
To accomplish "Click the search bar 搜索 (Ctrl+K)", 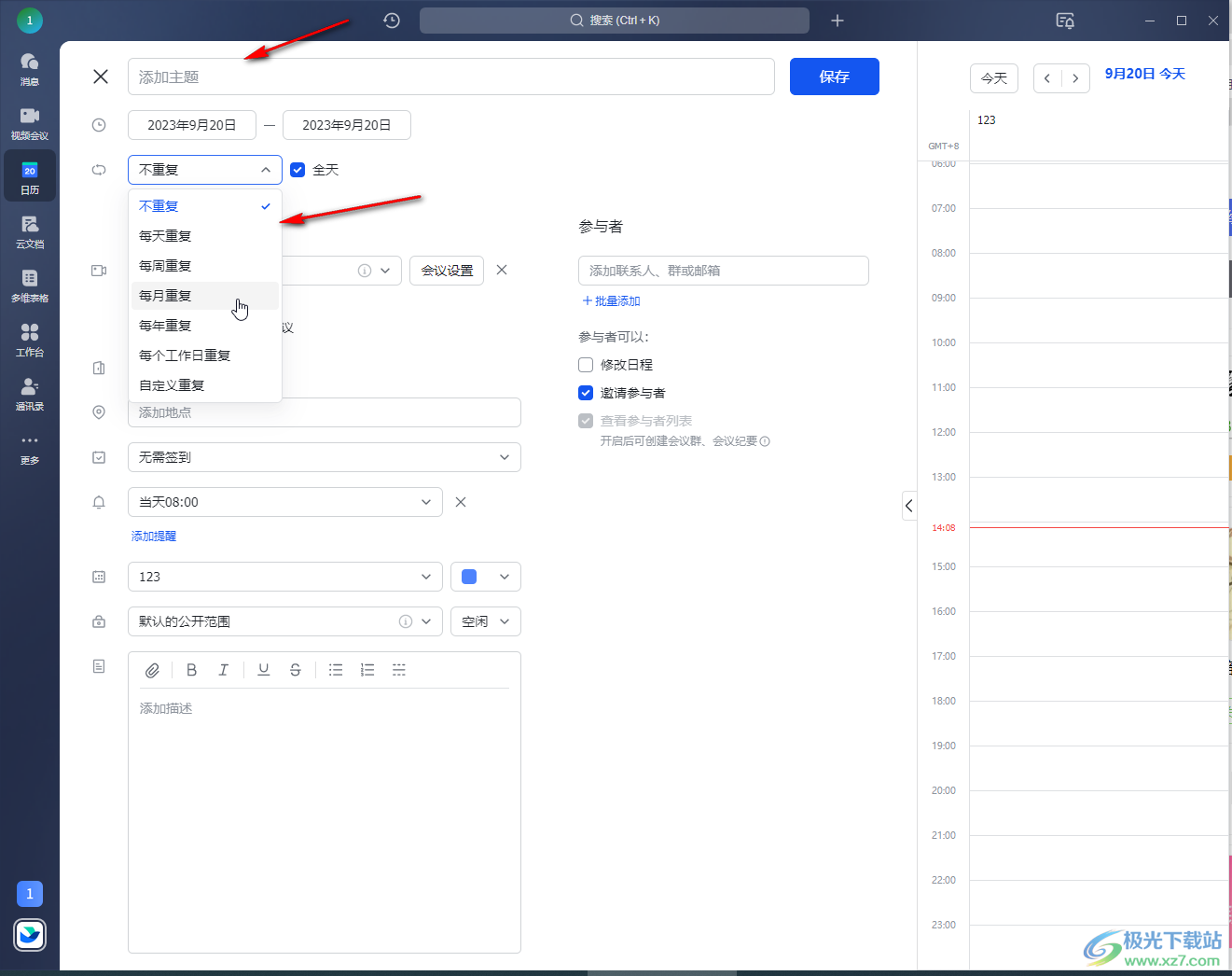I will (615, 21).
